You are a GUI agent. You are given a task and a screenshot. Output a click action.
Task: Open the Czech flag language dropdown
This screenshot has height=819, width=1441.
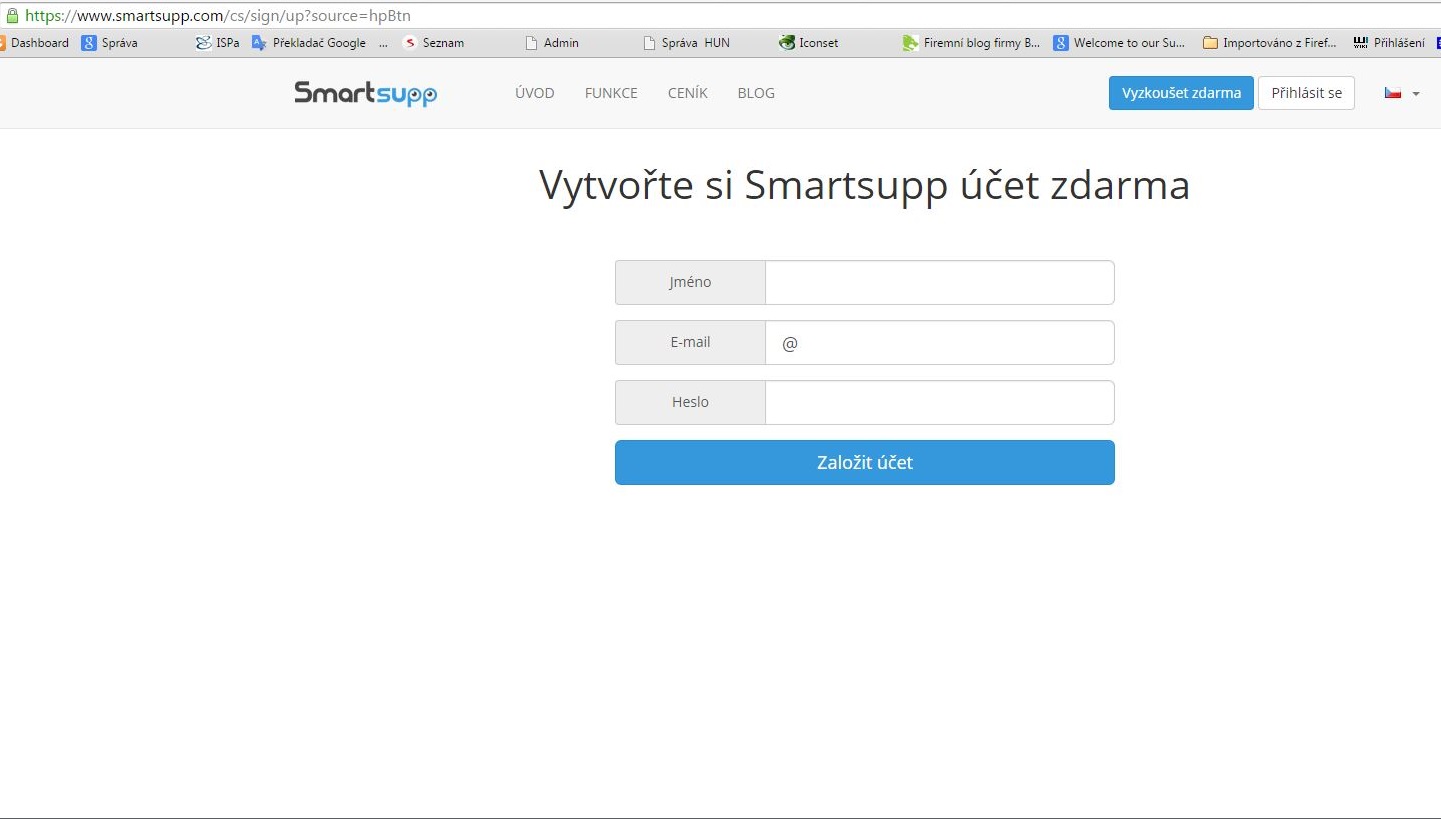coord(1401,93)
